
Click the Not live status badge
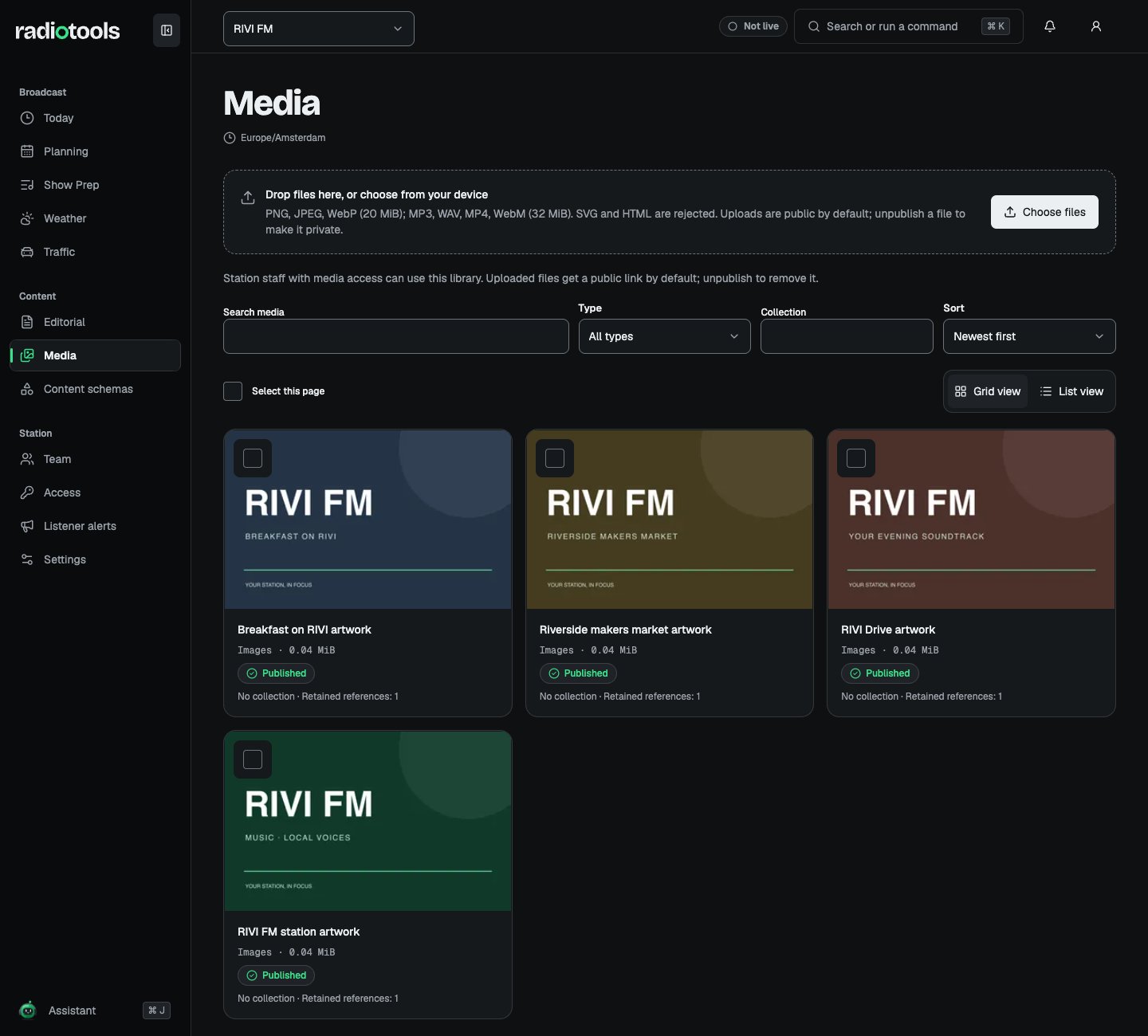(753, 26)
